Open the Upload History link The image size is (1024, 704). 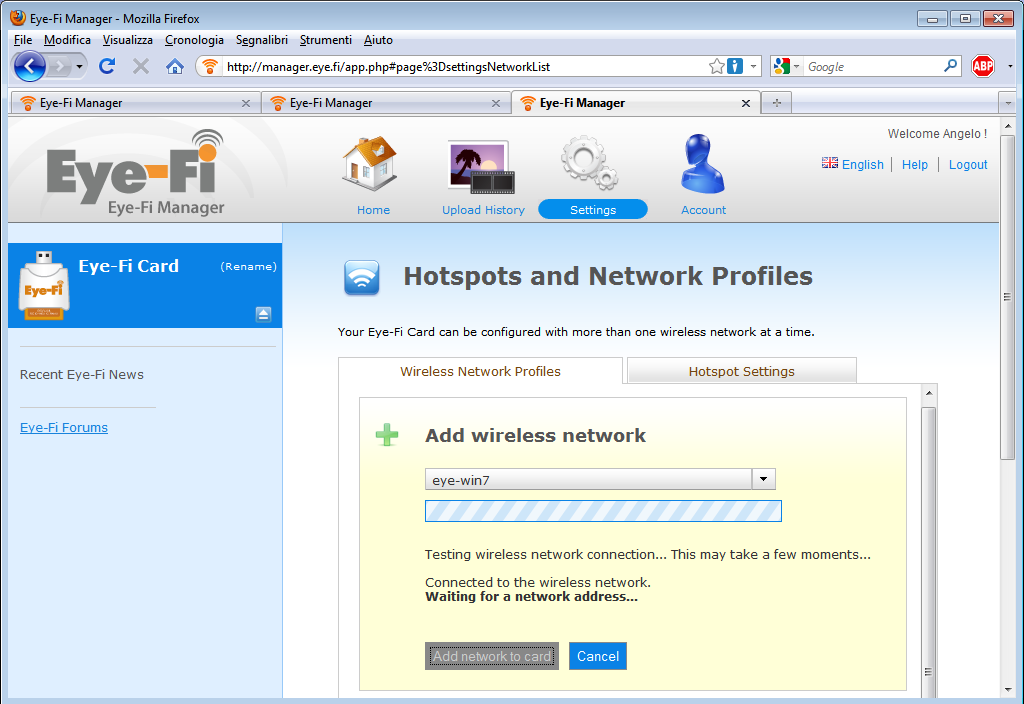pyautogui.click(x=483, y=210)
